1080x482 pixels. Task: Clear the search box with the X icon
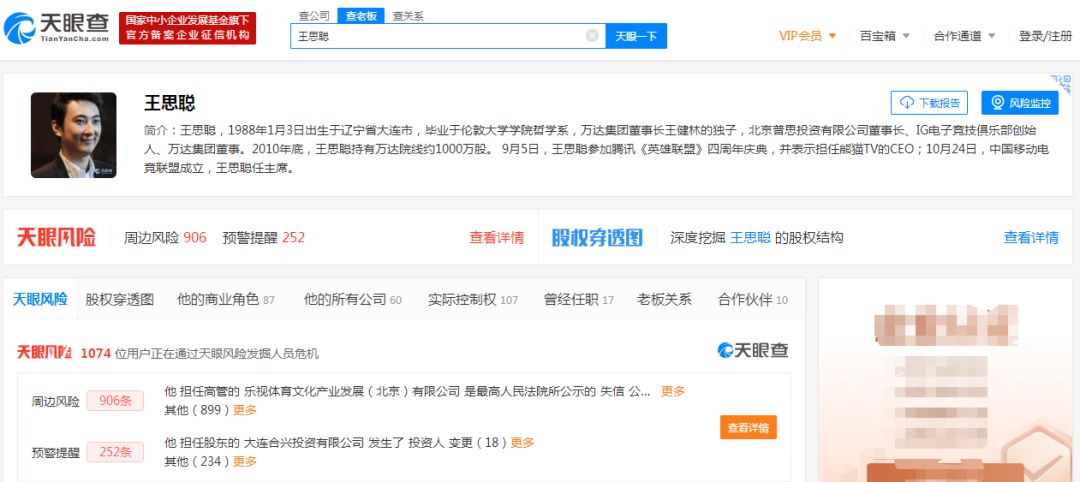click(592, 36)
